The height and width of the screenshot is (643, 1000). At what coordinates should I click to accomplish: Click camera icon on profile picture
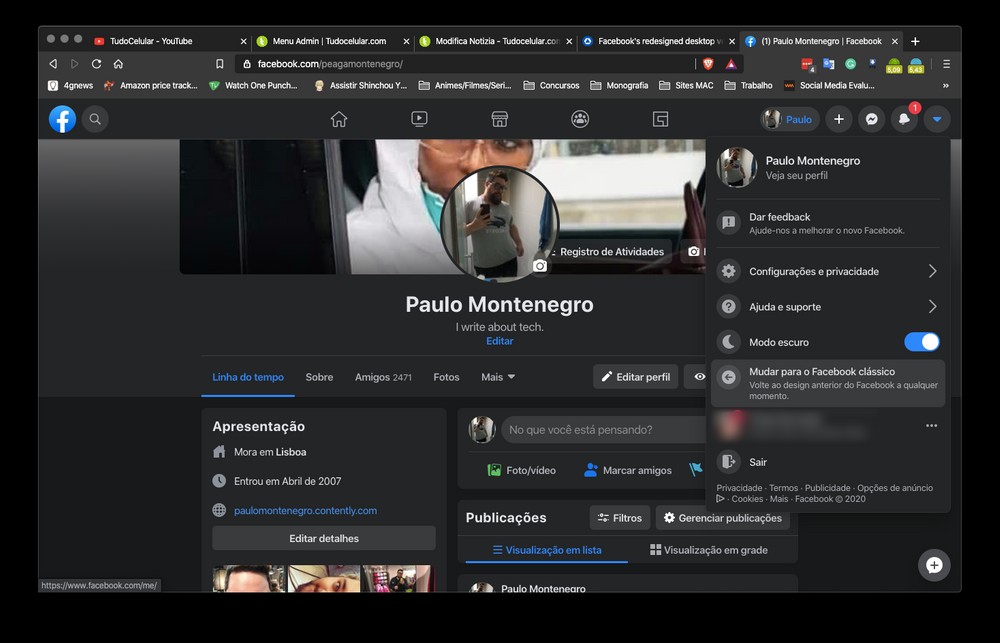(540, 265)
